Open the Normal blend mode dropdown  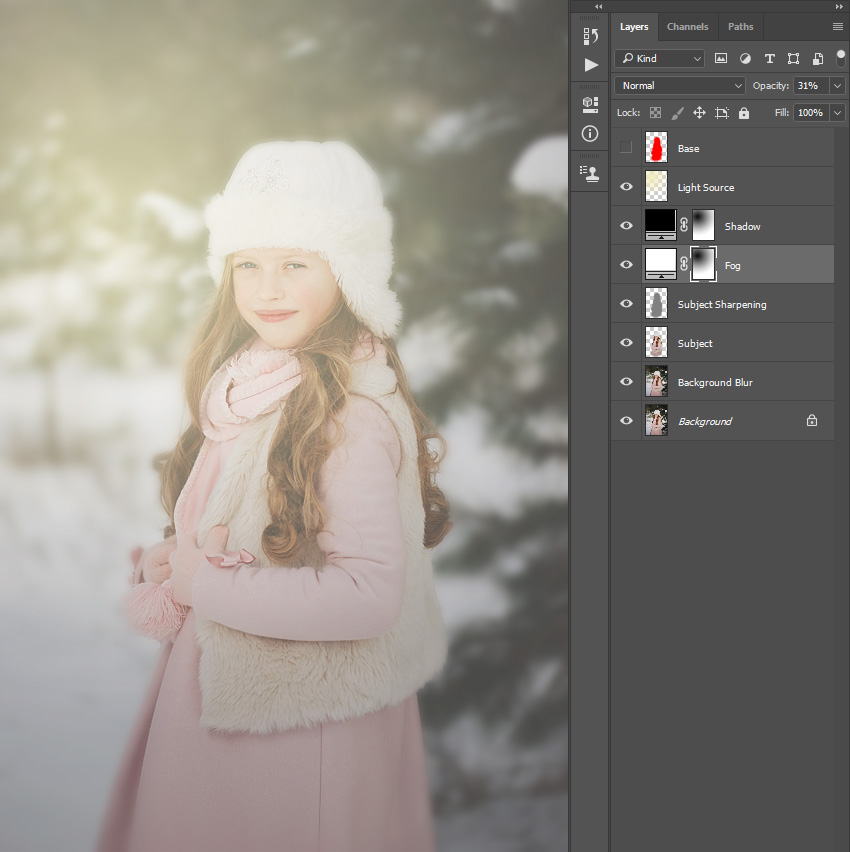(679, 86)
